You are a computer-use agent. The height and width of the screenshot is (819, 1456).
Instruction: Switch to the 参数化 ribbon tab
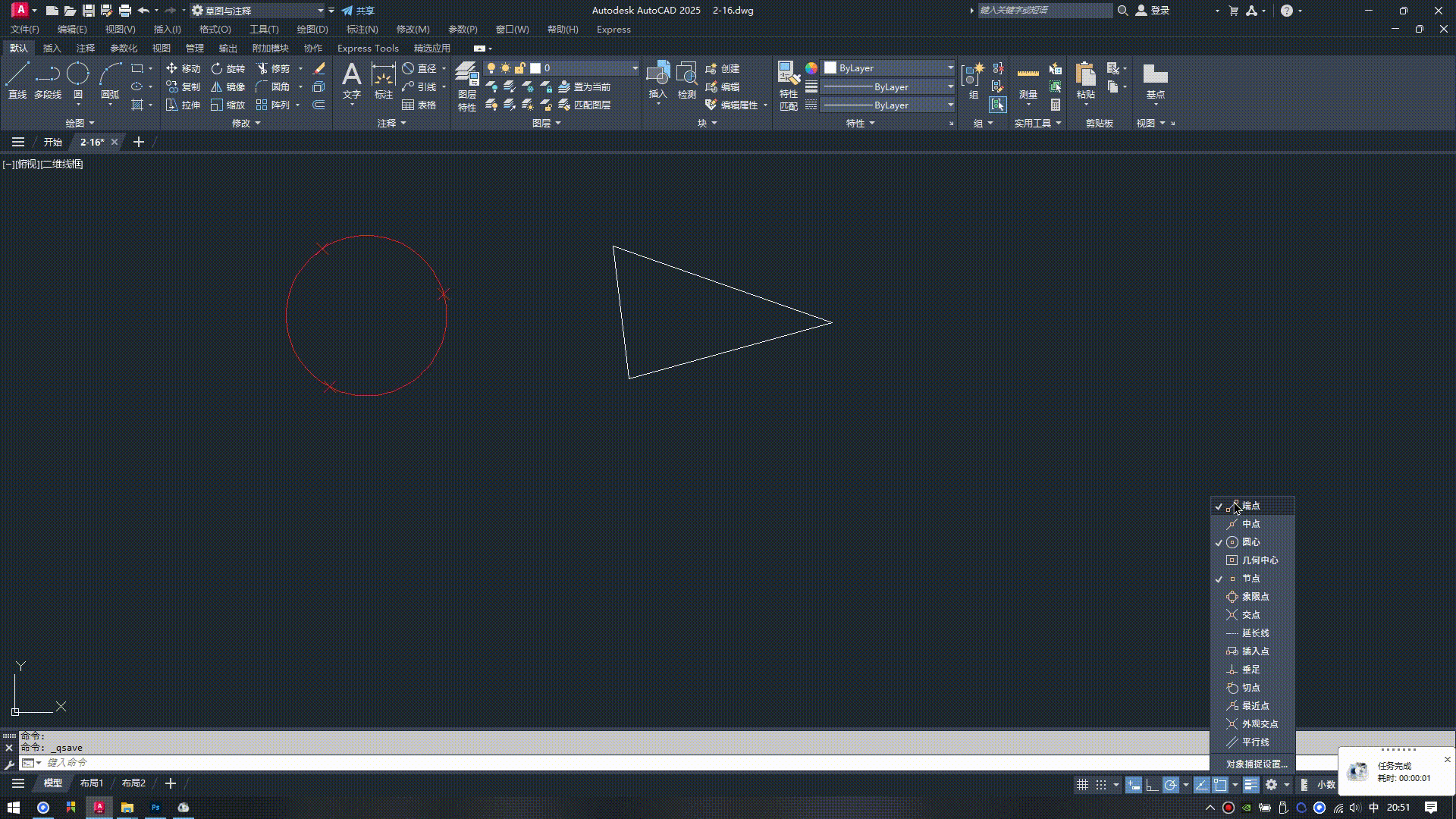point(123,48)
